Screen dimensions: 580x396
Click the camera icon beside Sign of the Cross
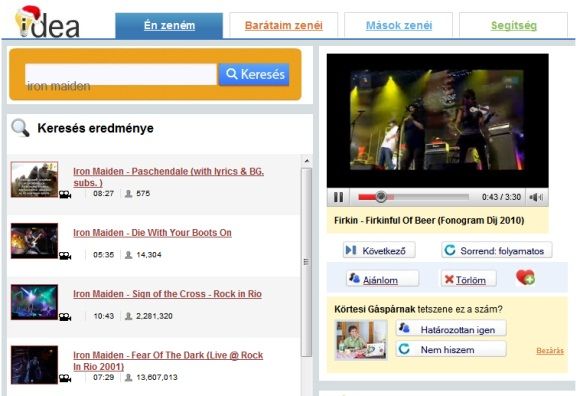pos(65,317)
